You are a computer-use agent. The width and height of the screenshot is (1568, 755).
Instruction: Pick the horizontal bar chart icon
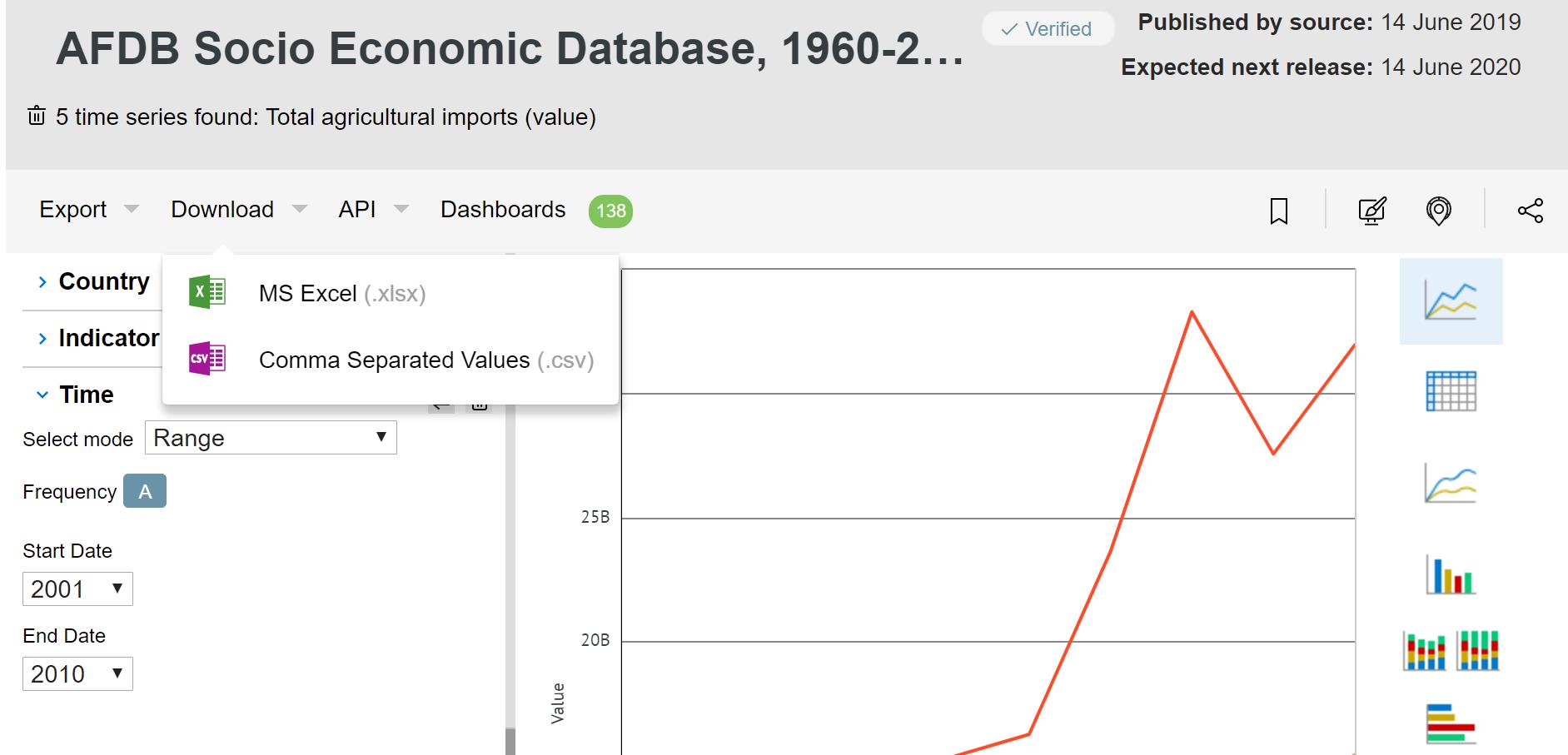pos(1451,723)
